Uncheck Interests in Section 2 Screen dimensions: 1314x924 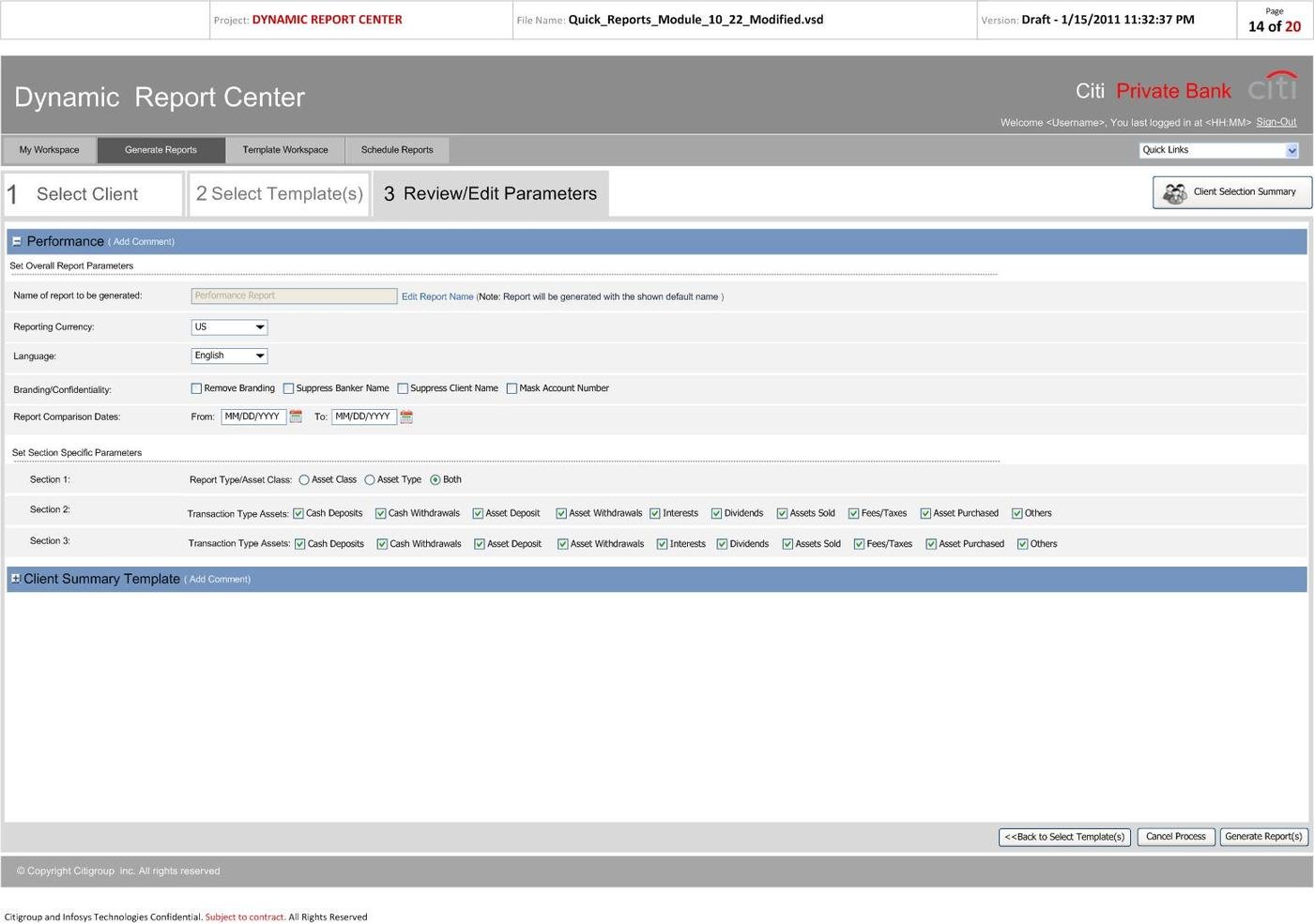pos(655,512)
